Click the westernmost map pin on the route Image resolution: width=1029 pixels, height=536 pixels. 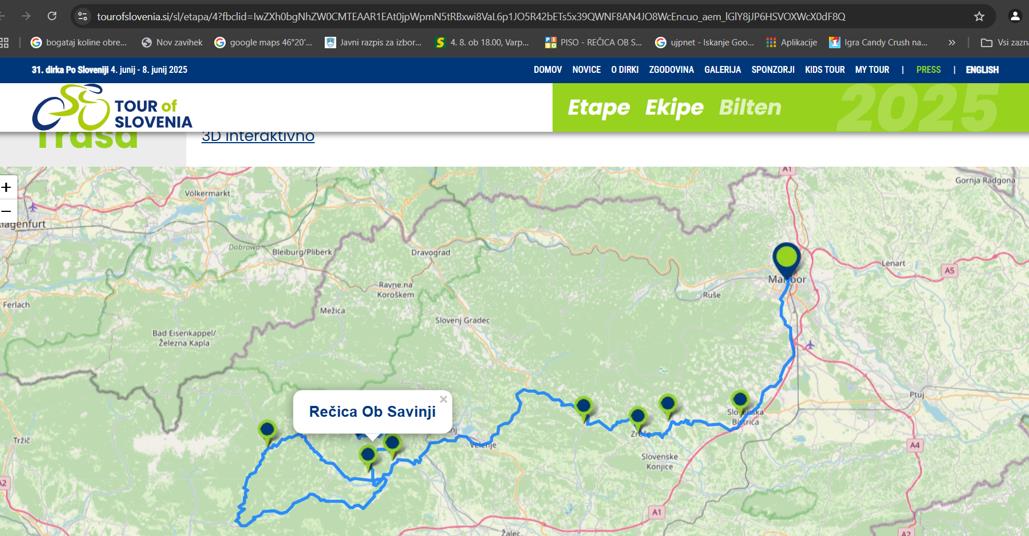pyautogui.click(x=267, y=430)
